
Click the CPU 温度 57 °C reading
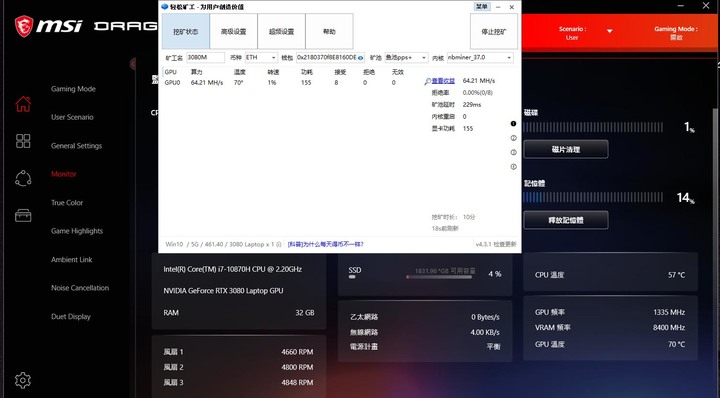[x=610, y=275]
